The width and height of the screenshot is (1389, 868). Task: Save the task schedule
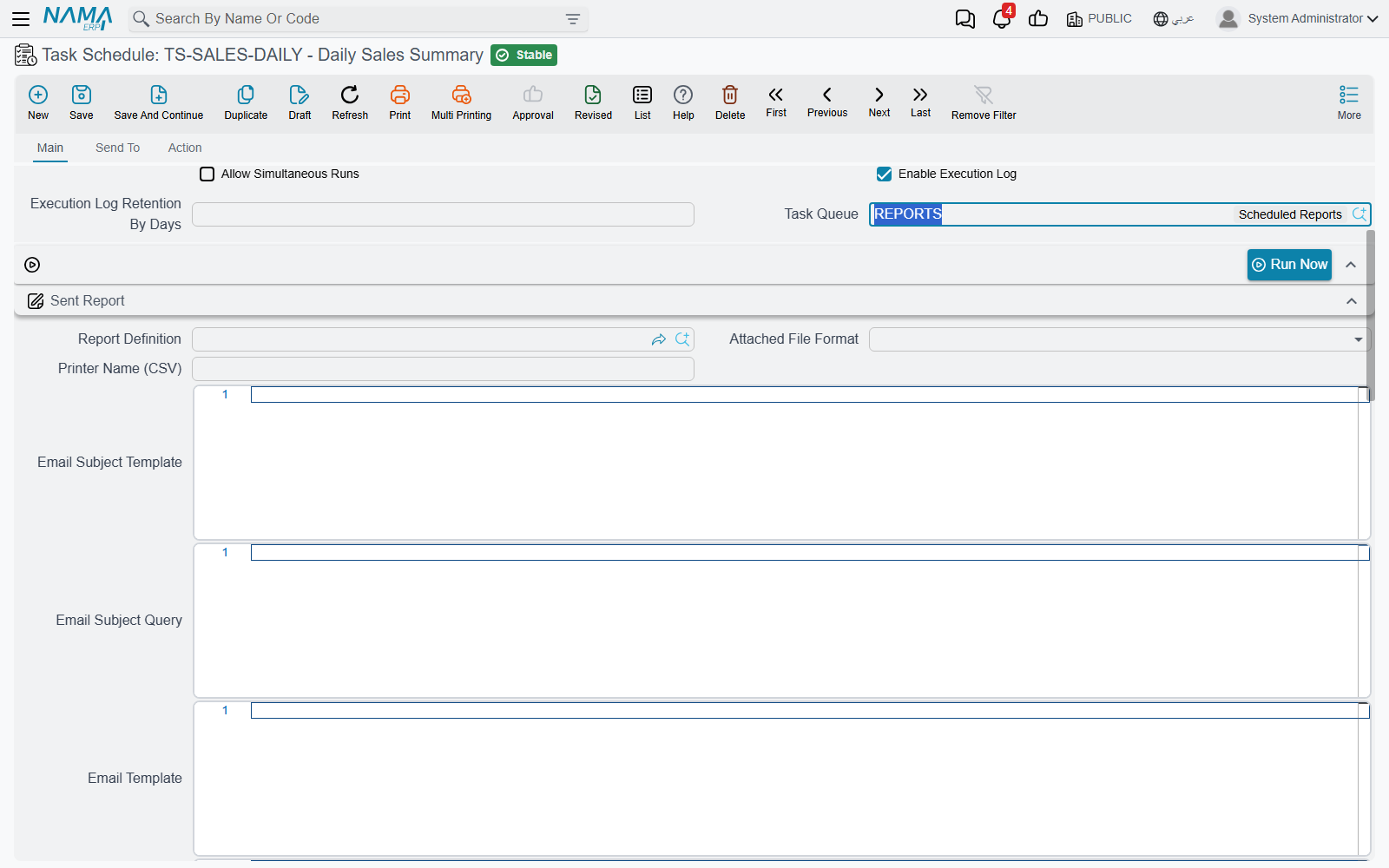pyautogui.click(x=82, y=102)
